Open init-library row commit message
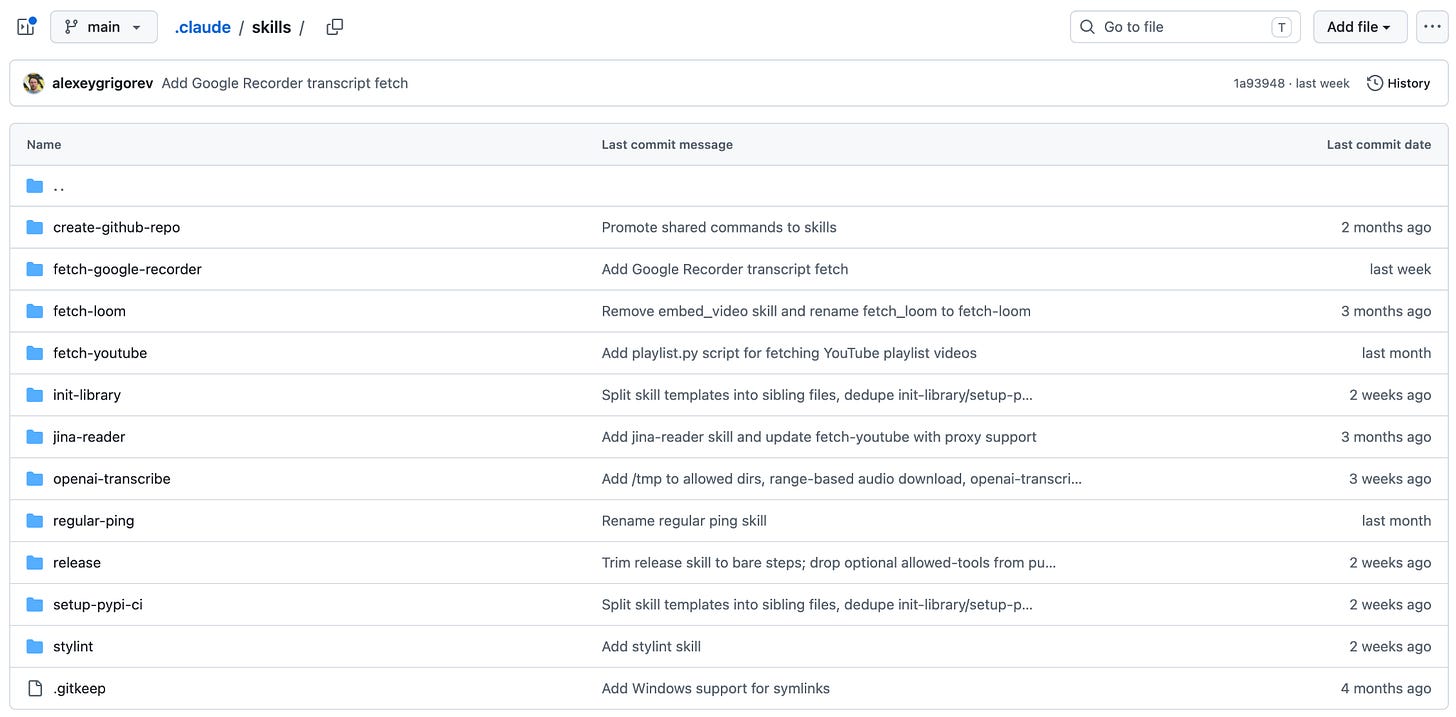The image size is (1456, 717). (x=817, y=395)
